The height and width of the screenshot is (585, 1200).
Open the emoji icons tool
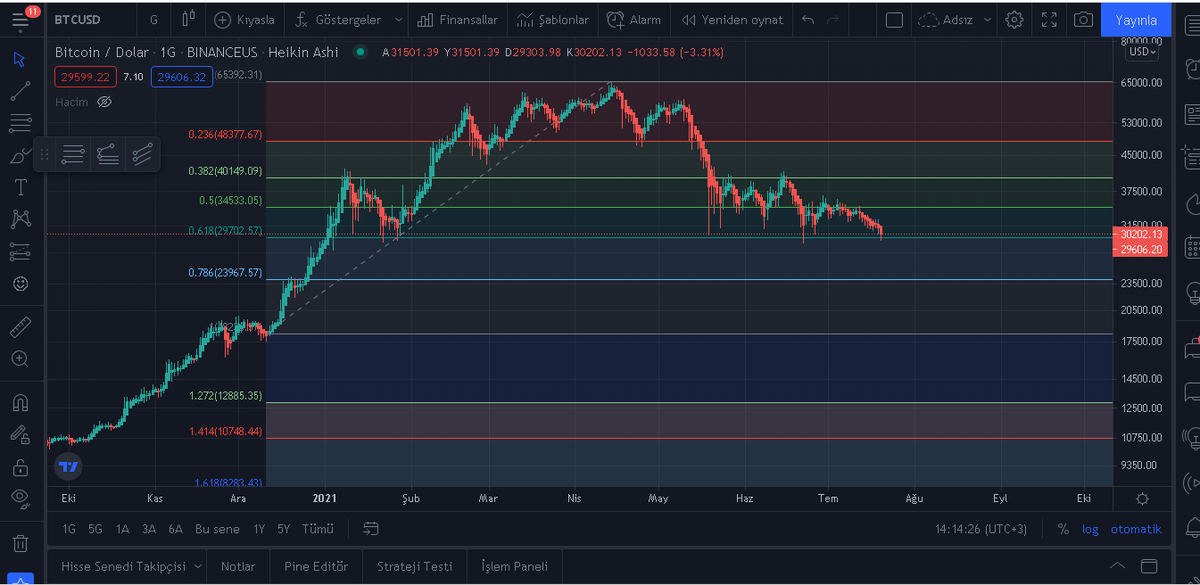point(20,283)
